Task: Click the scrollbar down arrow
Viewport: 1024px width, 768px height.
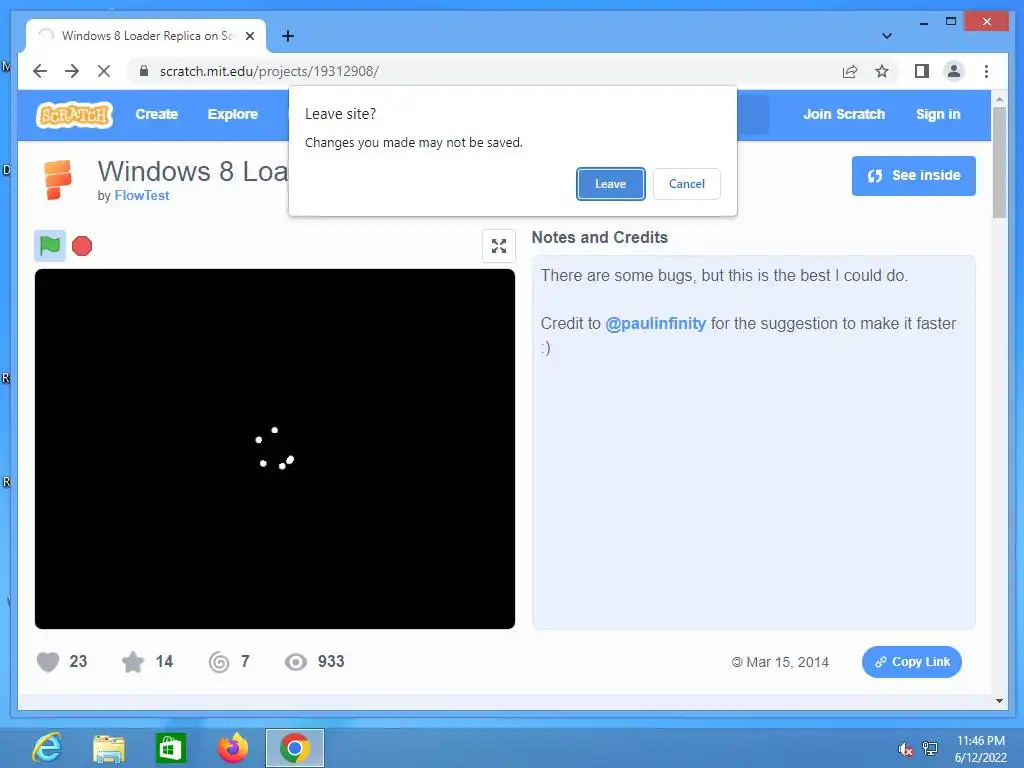Action: point(999,701)
